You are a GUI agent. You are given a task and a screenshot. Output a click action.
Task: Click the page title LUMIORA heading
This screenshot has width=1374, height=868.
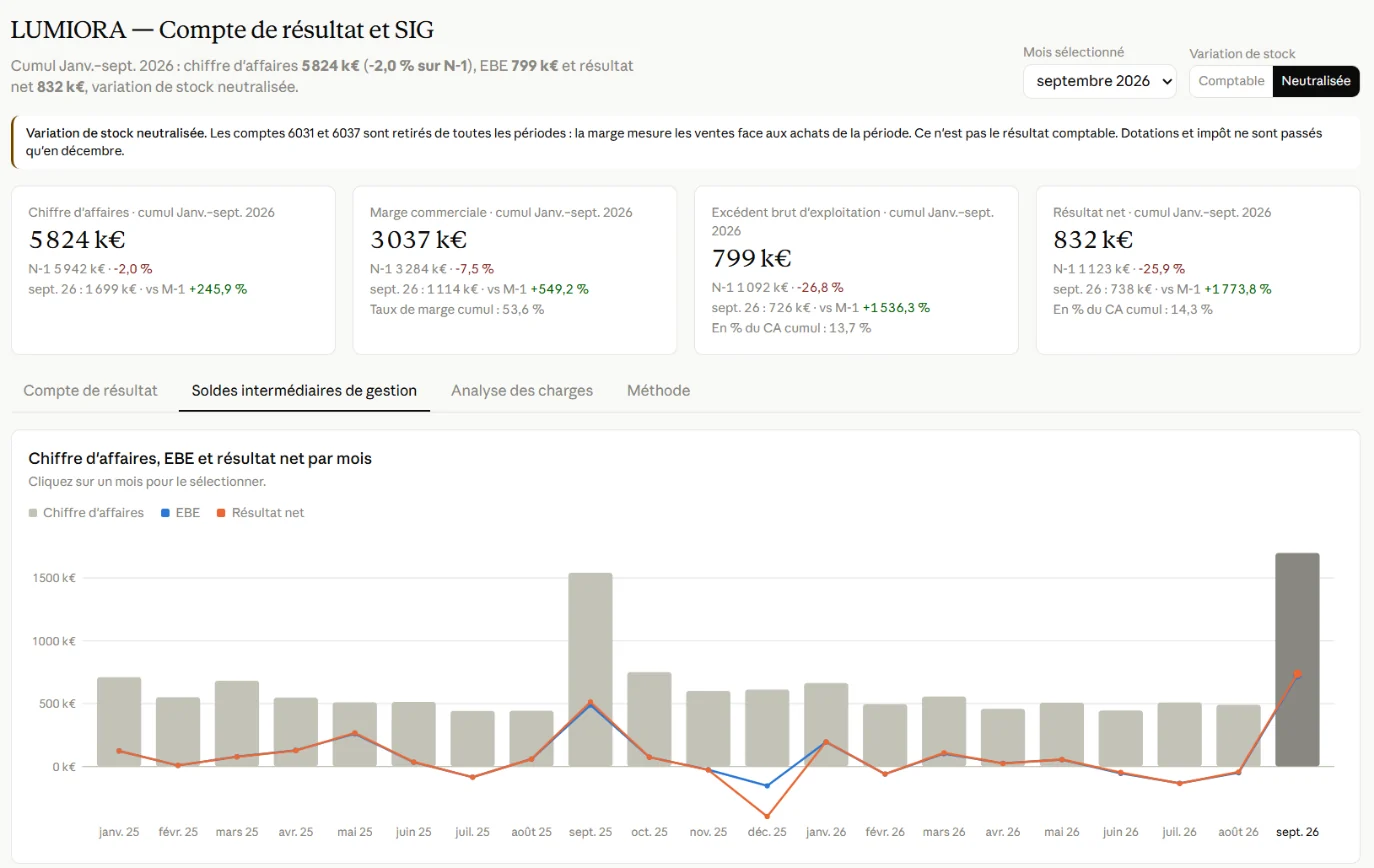[223, 30]
